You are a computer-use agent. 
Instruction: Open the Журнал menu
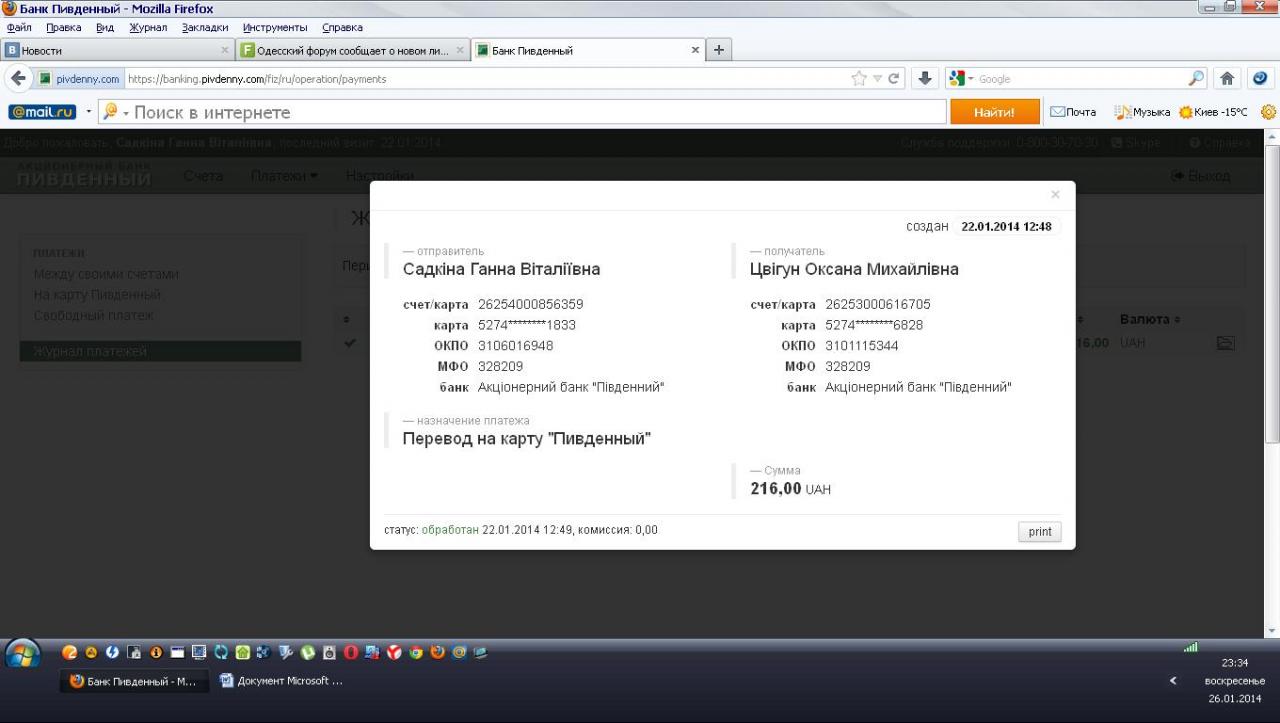click(148, 27)
